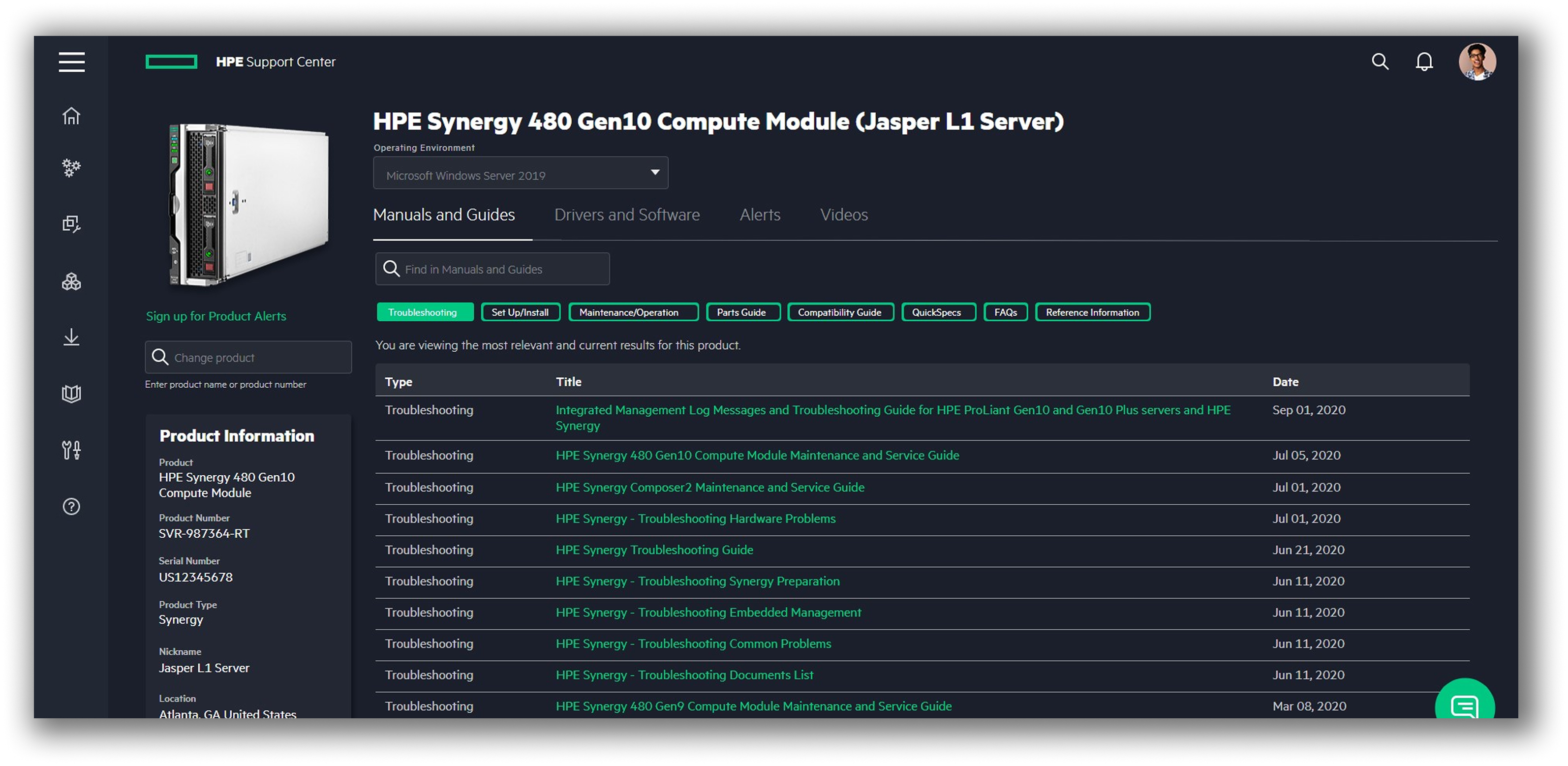
Task: Switch to the Alerts tab
Action: click(x=760, y=214)
